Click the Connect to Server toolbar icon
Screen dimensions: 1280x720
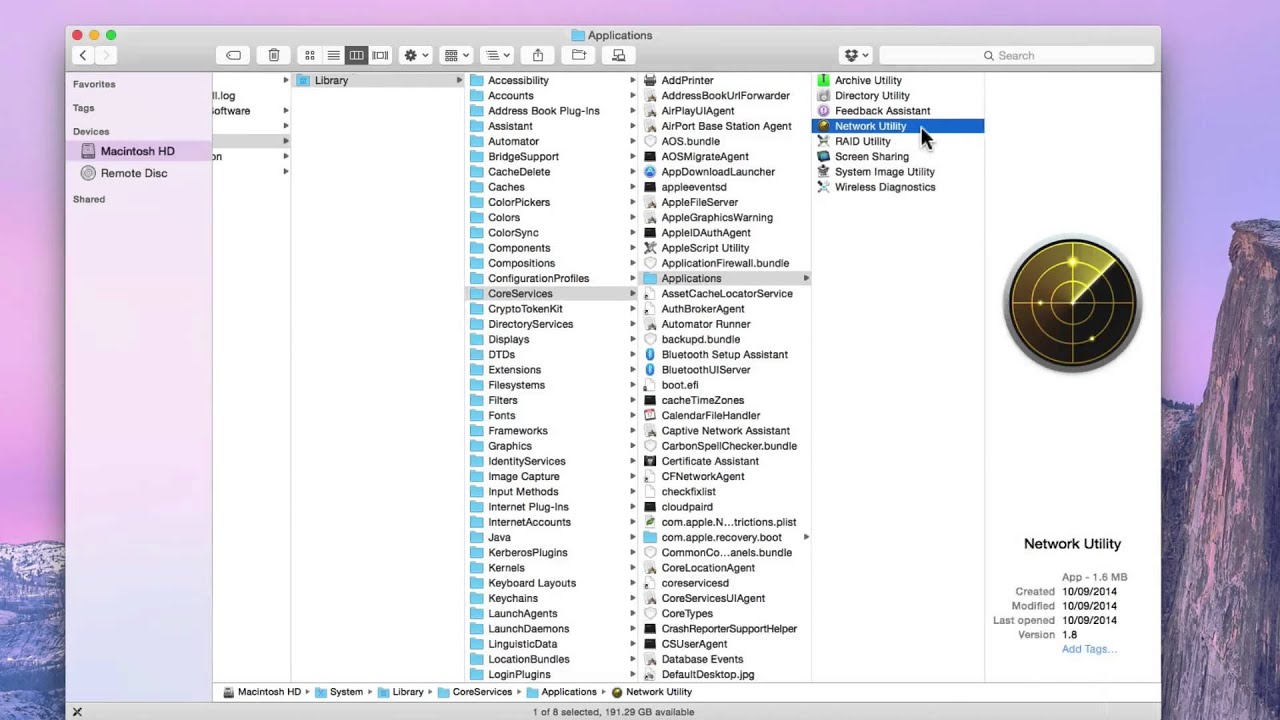[619, 56]
